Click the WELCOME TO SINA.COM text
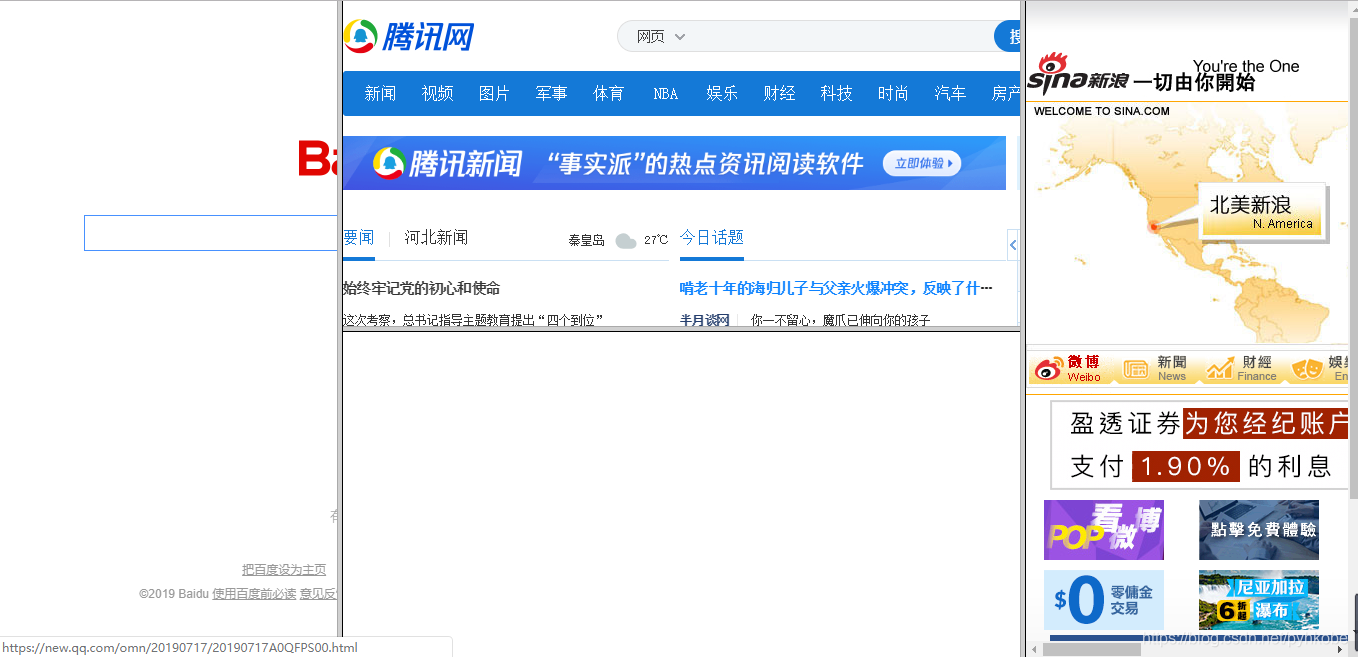This screenshot has height=657, width=1358. point(1102,111)
